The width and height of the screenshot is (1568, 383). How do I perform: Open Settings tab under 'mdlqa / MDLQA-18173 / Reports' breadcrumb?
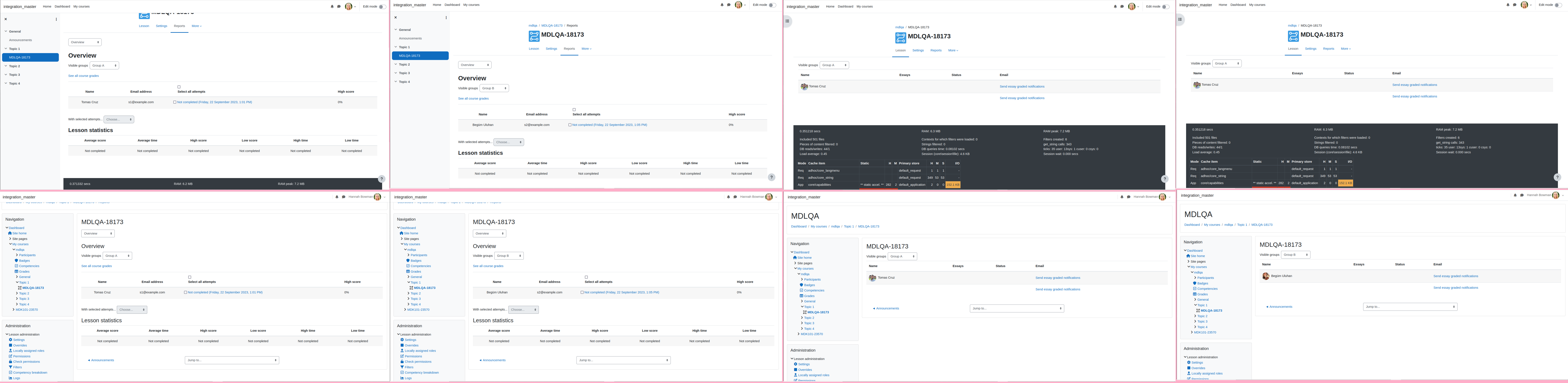[551, 49]
